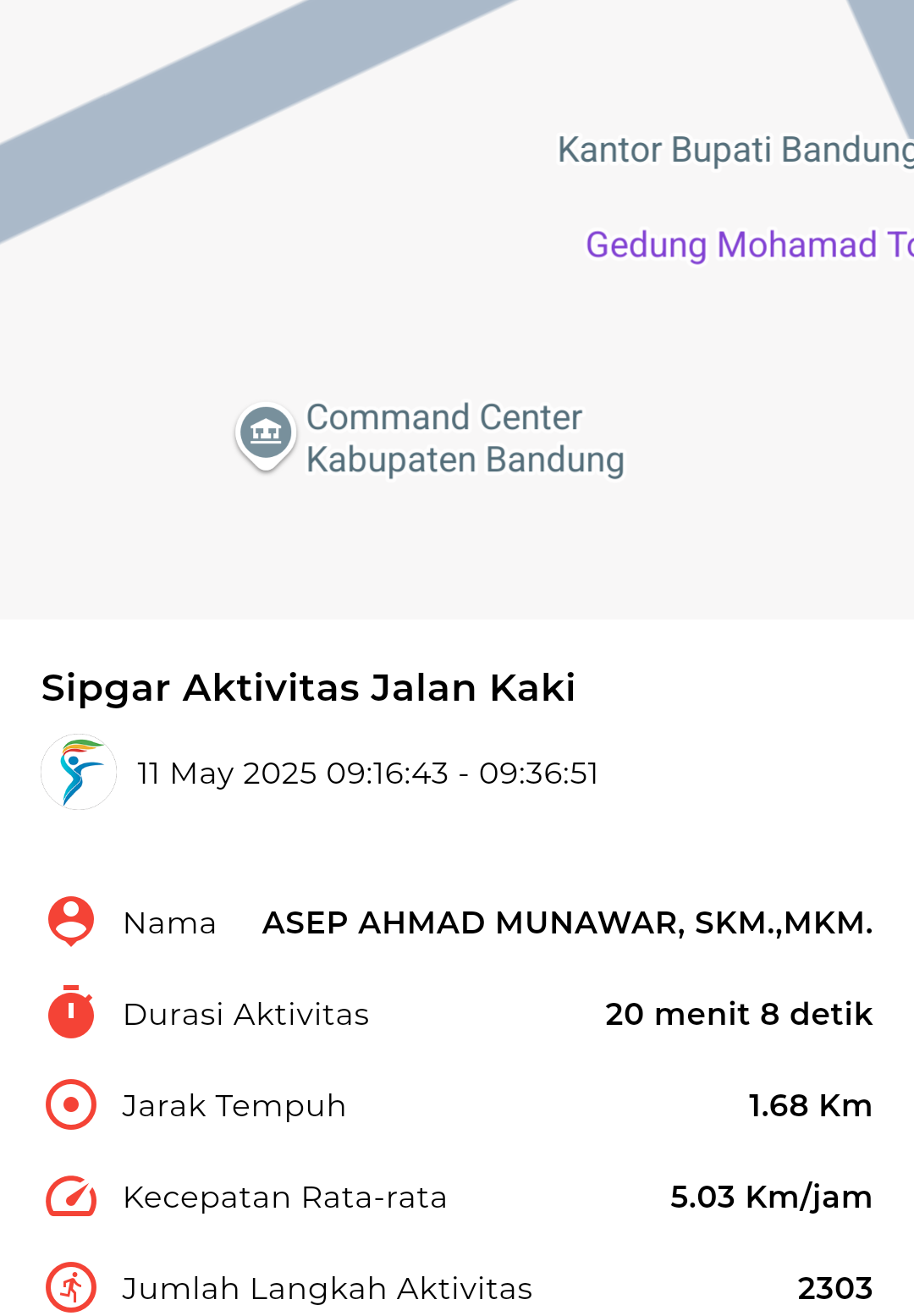Viewport: 914px width, 1316px height.
Task: Tap the red person icon beside Nama
Action: pos(71,922)
